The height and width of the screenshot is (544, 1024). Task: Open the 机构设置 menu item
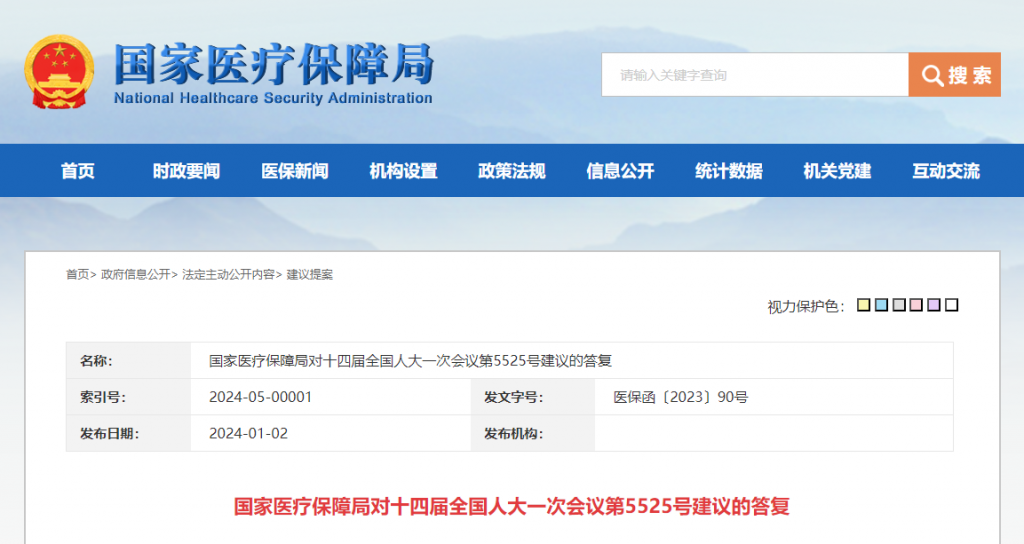point(403,171)
